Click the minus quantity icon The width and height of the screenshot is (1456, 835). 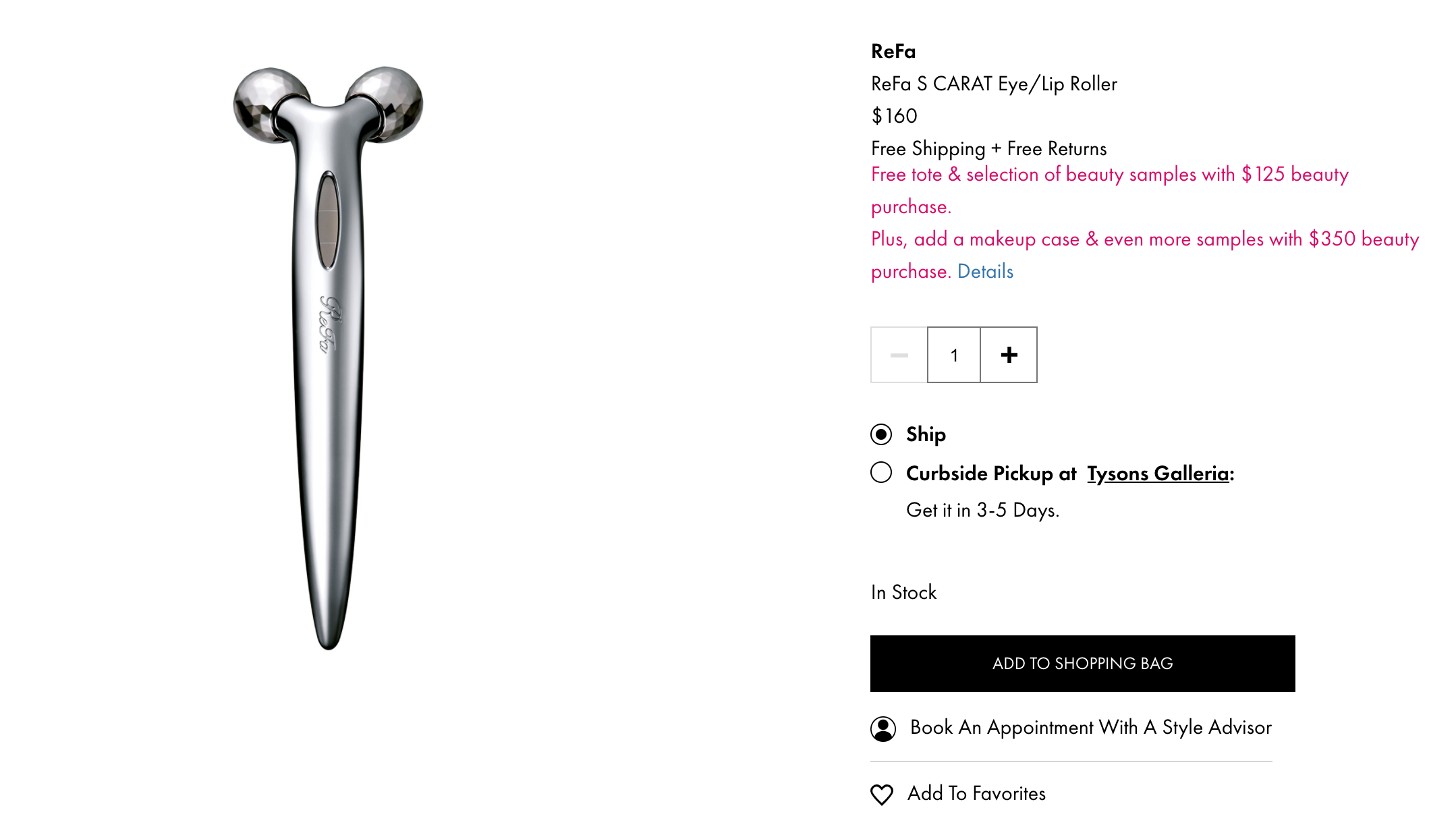click(899, 355)
